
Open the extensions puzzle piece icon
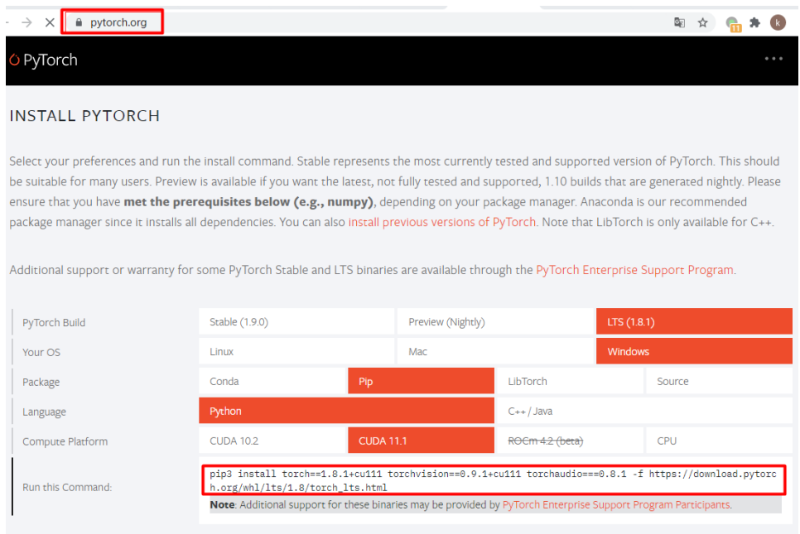(755, 22)
